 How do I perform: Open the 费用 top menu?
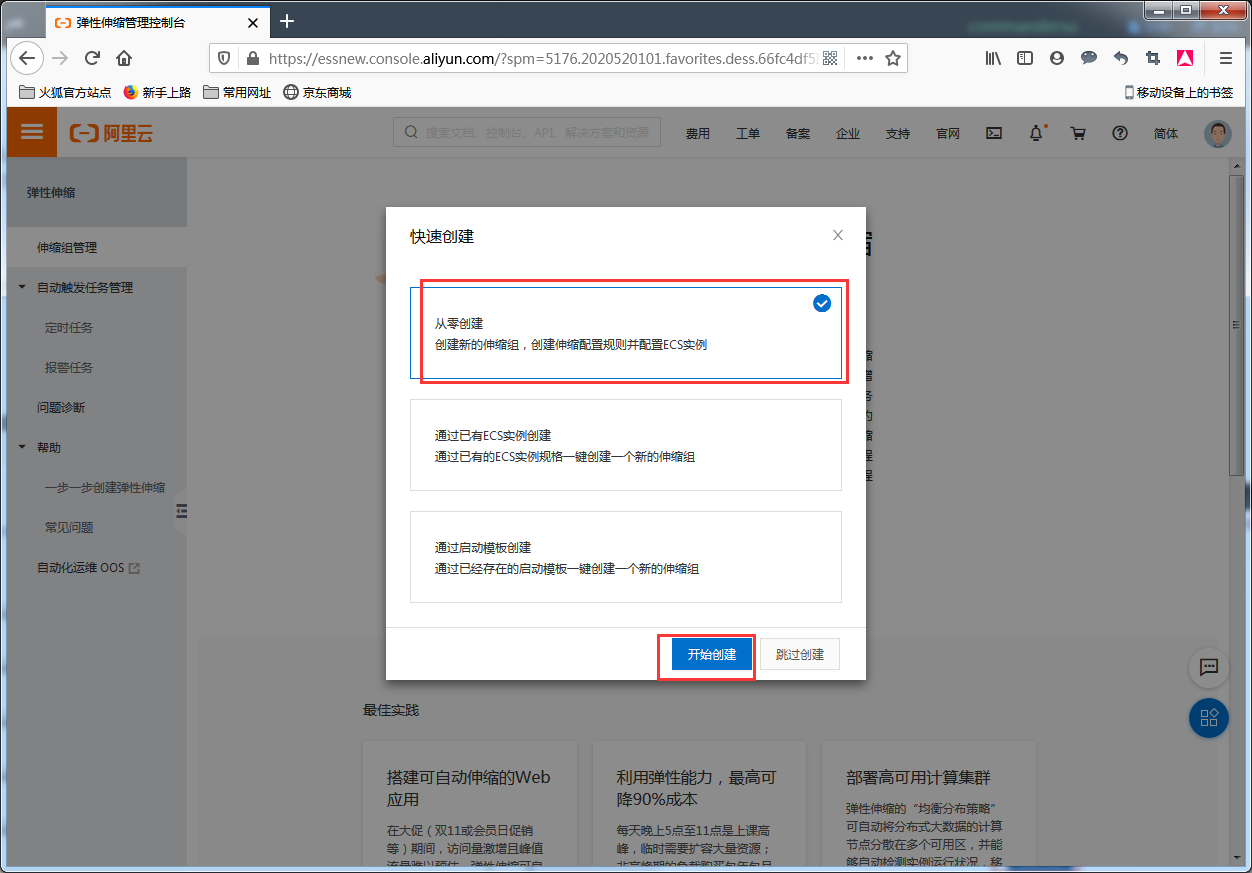[698, 133]
